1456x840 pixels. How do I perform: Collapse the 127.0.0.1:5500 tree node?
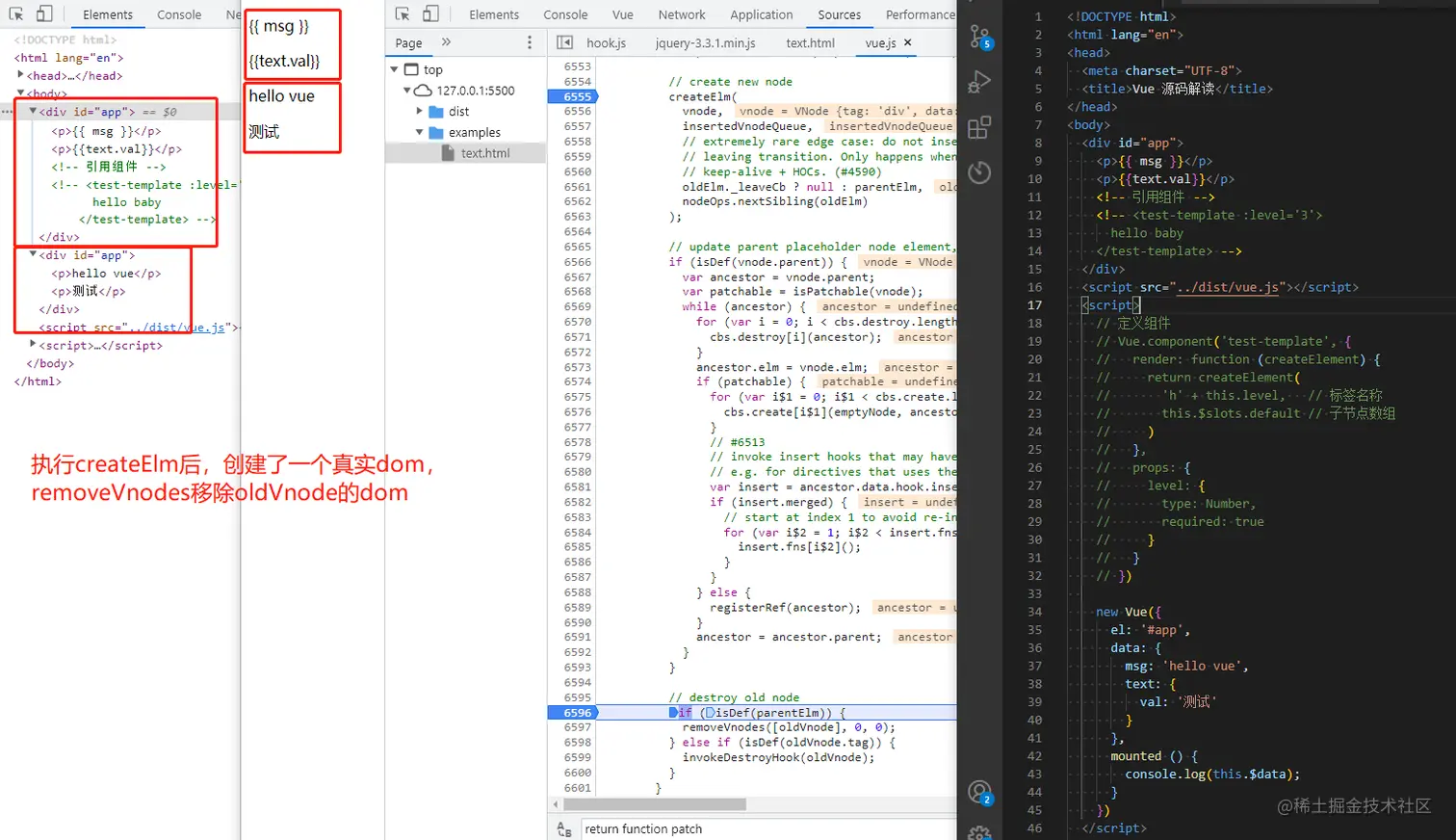[x=406, y=91]
